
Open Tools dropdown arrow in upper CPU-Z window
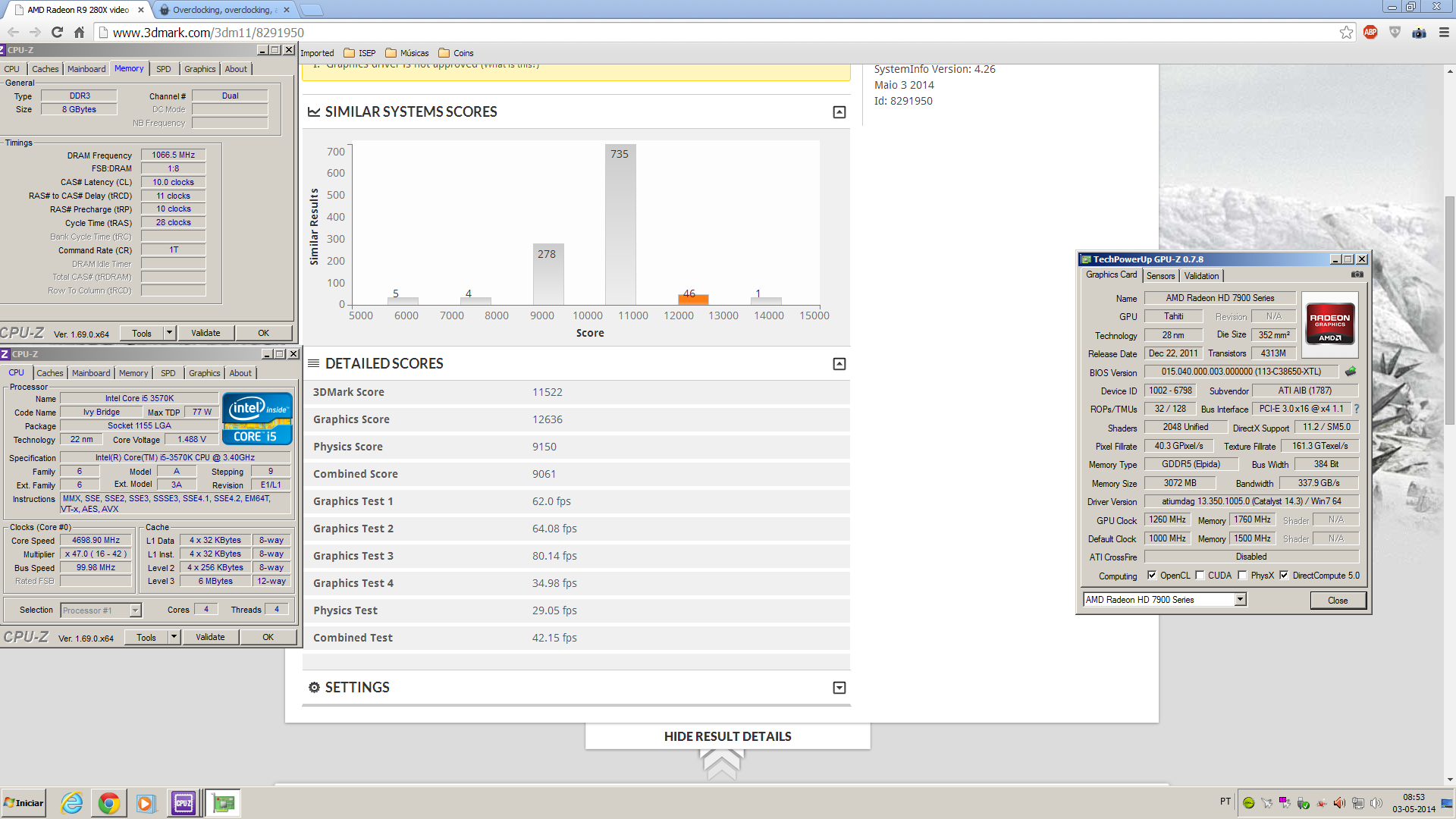point(169,333)
